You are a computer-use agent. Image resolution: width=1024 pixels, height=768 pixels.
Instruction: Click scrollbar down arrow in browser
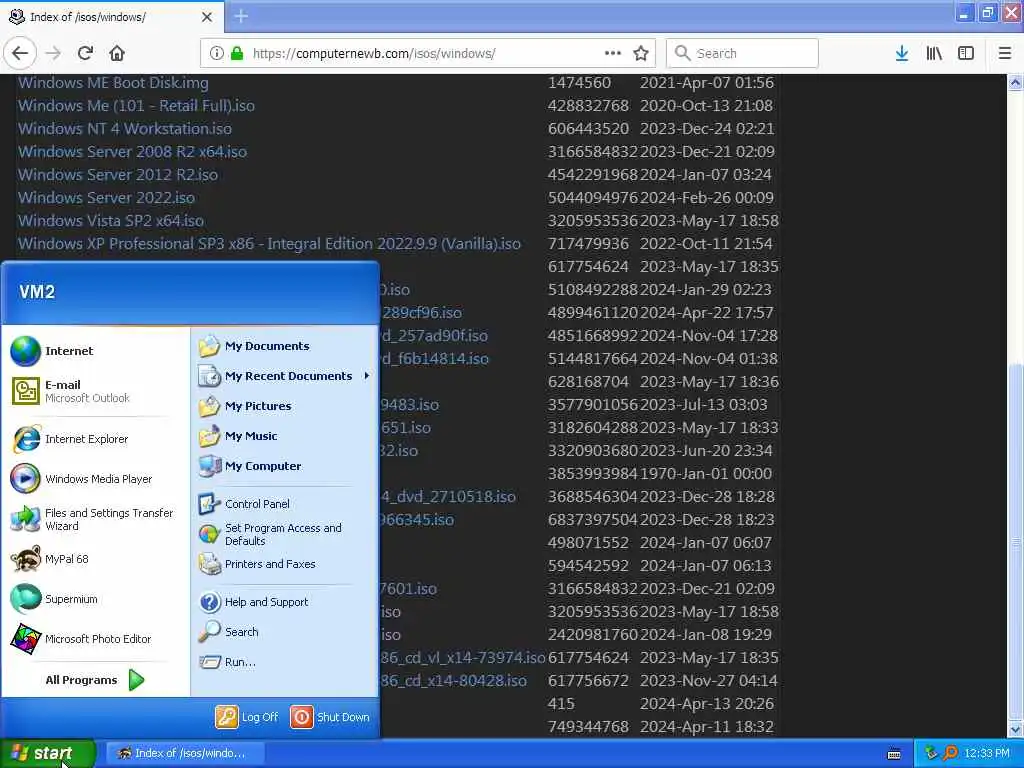(x=1015, y=729)
